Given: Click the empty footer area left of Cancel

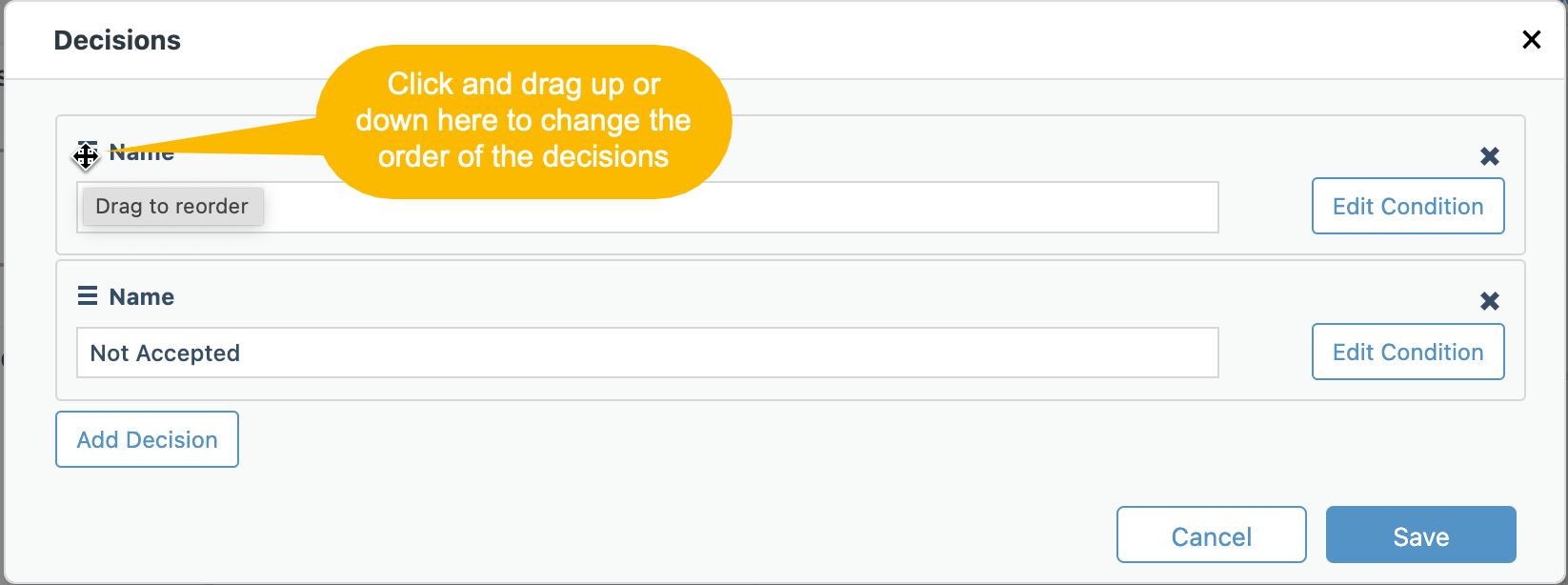Looking at the screenshot, I should 572,535.
